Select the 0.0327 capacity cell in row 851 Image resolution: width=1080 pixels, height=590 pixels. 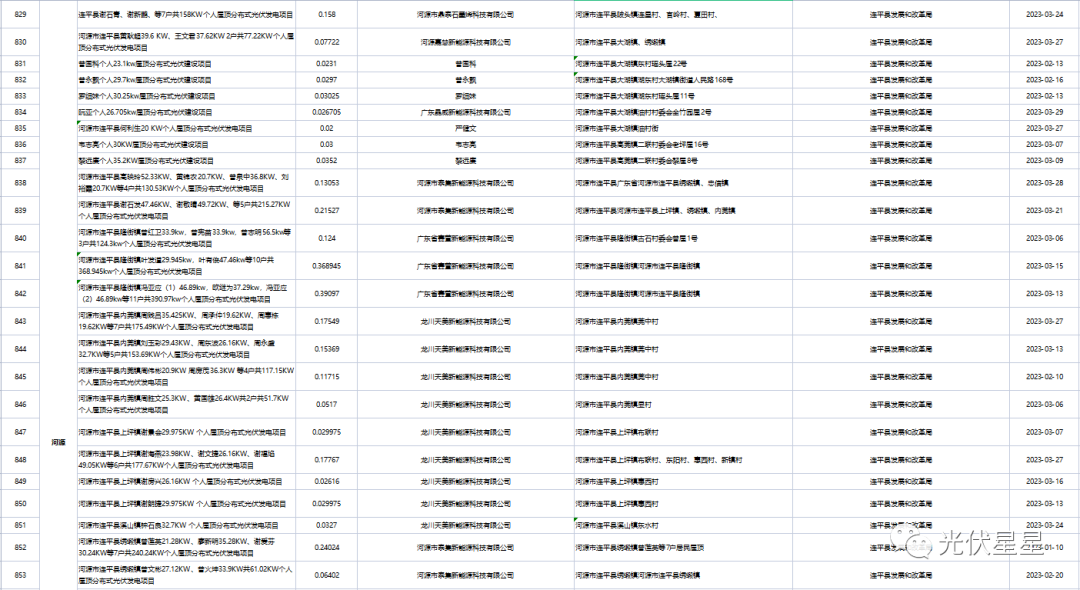(x=327, y=524)
